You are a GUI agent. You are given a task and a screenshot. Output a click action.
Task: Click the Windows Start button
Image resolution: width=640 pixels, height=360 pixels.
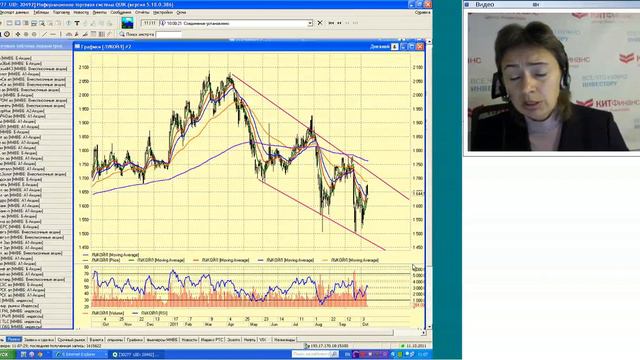7,354
